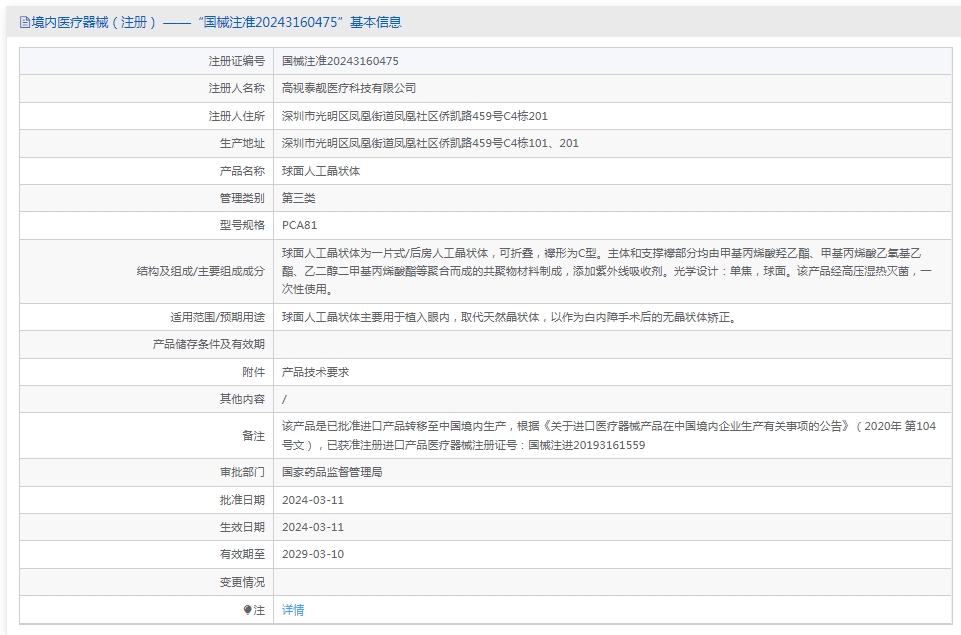
Task: Click the 结构及组成/主要组成成分 label
Action: (x=200, y=271)
